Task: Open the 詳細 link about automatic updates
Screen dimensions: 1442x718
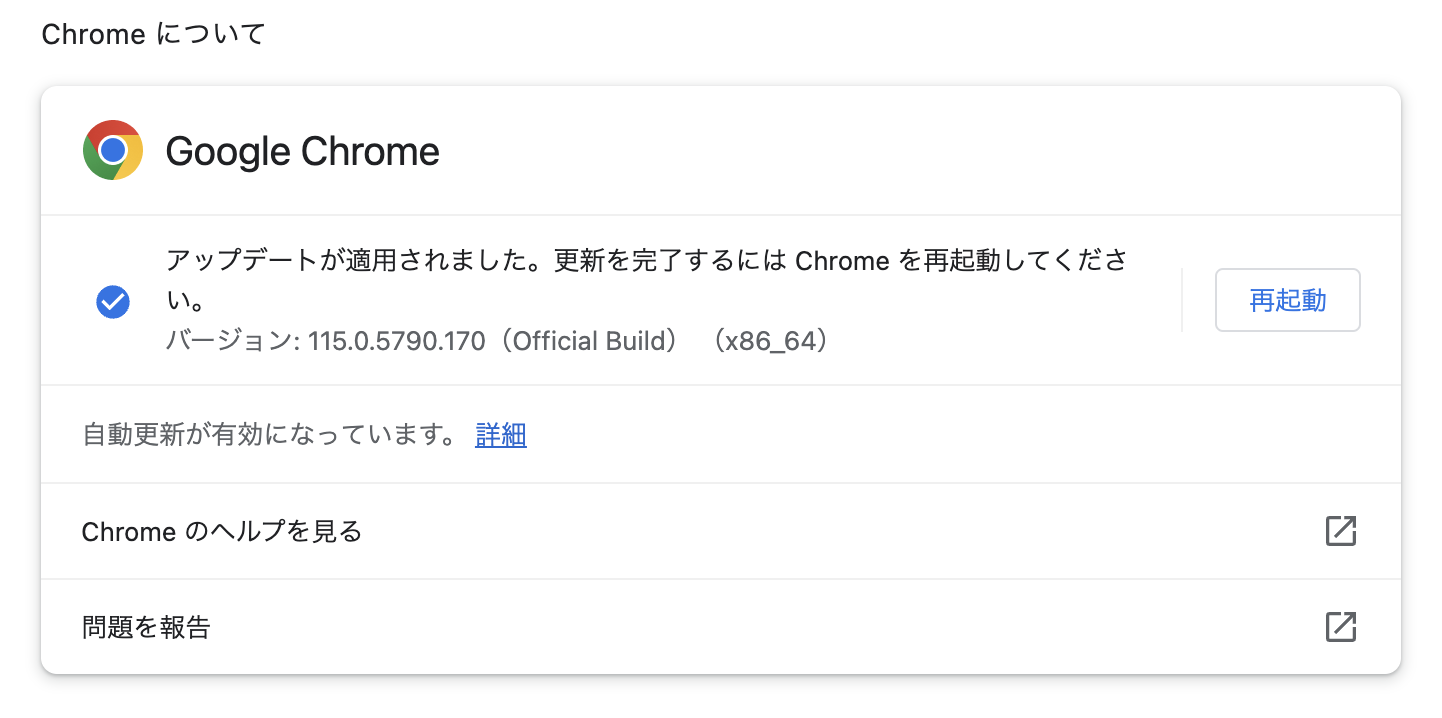Action: 501,434
